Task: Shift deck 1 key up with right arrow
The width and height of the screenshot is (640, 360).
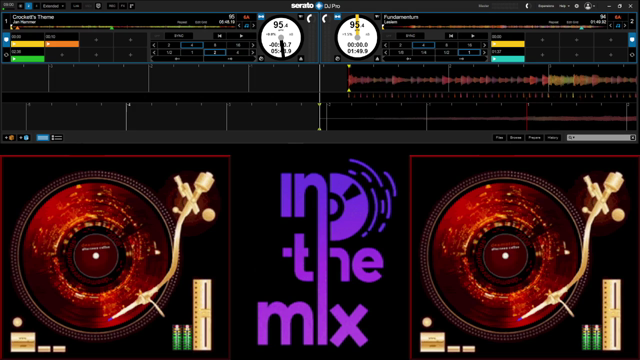Action: (253, 25)
